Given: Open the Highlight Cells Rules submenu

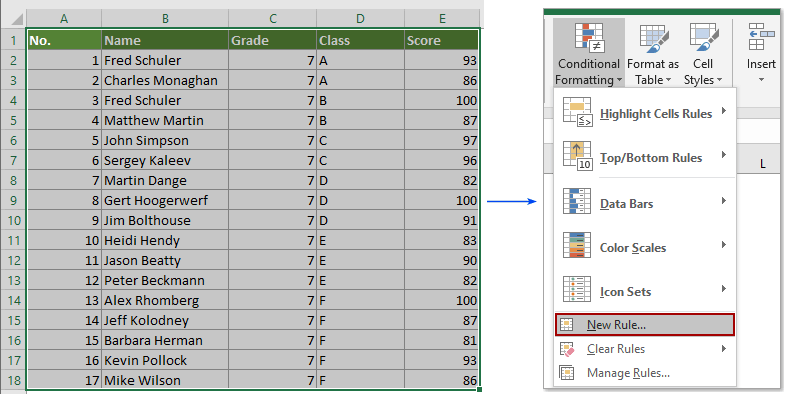Looking at the screenshot, I should [x=645, y=112].
